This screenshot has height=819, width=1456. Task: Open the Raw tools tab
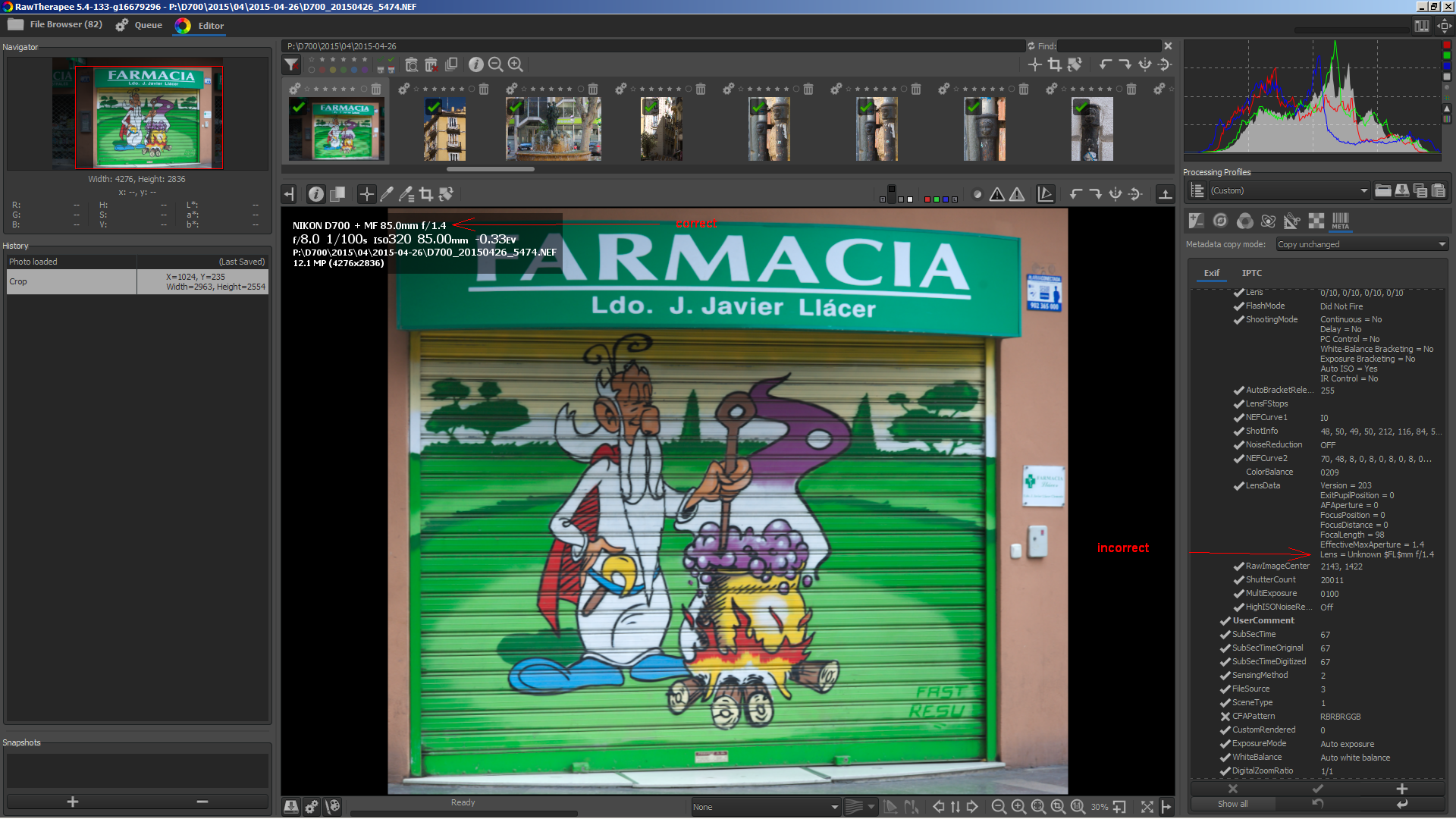[x=1316, y=221]
